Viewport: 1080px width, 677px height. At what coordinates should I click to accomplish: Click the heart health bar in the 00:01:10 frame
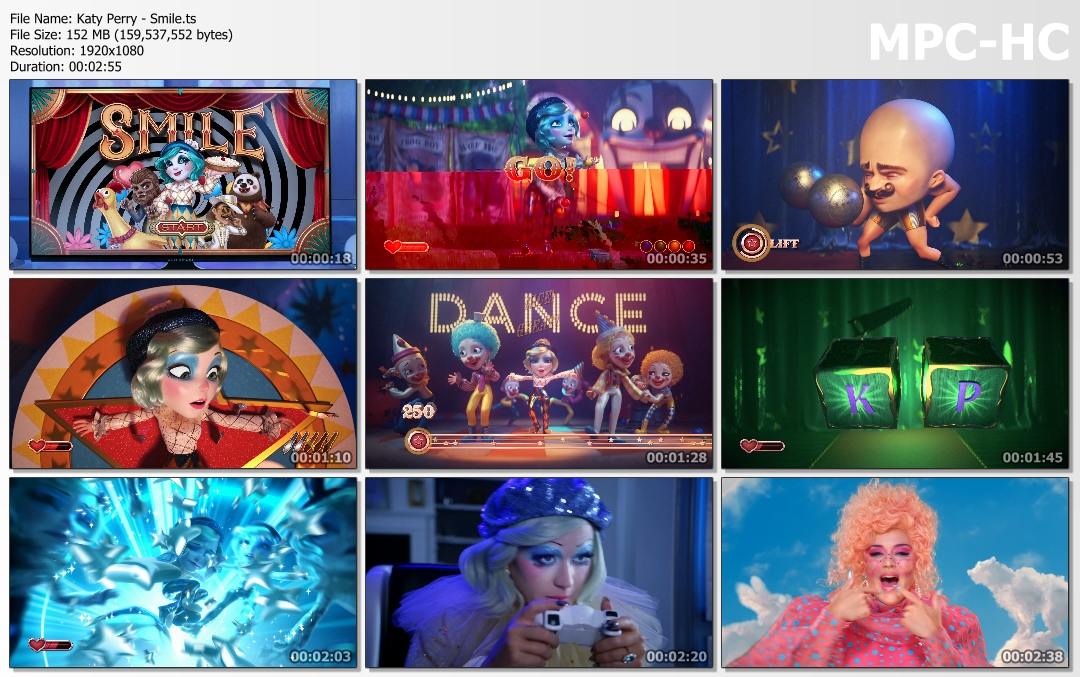[x=50, y=446]
